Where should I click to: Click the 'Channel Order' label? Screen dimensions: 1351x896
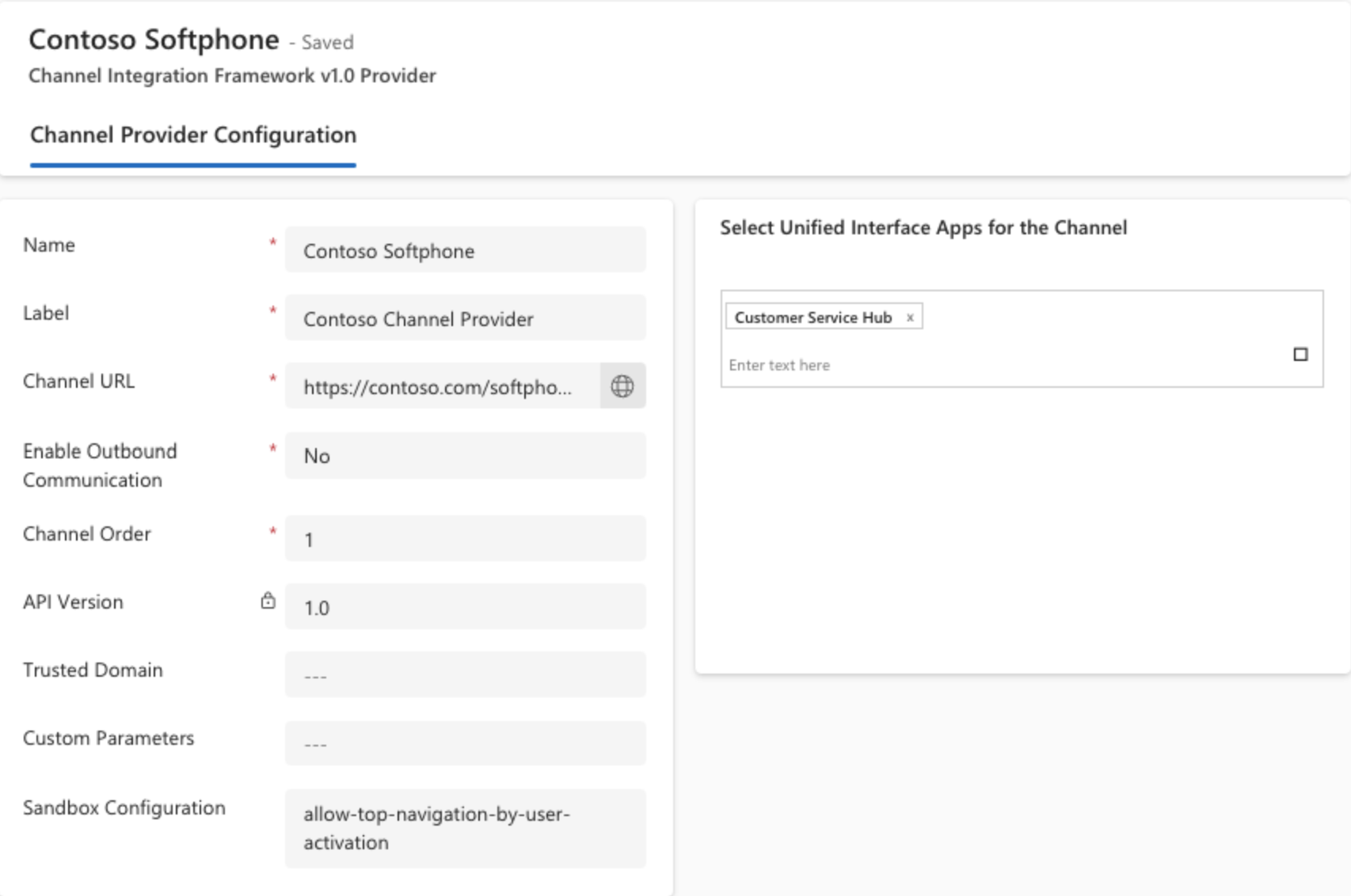coord(86,534)
